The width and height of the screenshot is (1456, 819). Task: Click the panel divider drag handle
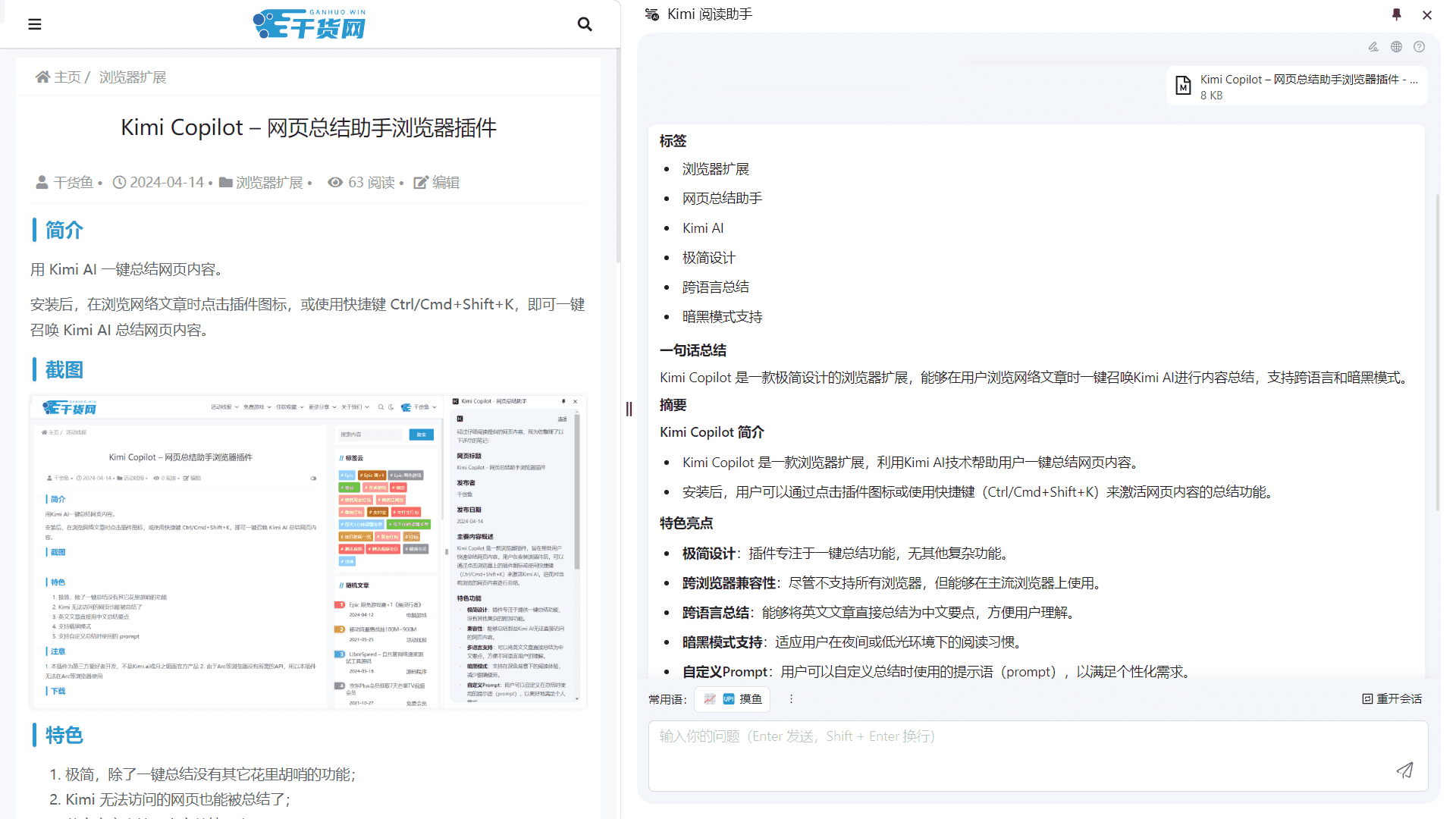point(629,409)
